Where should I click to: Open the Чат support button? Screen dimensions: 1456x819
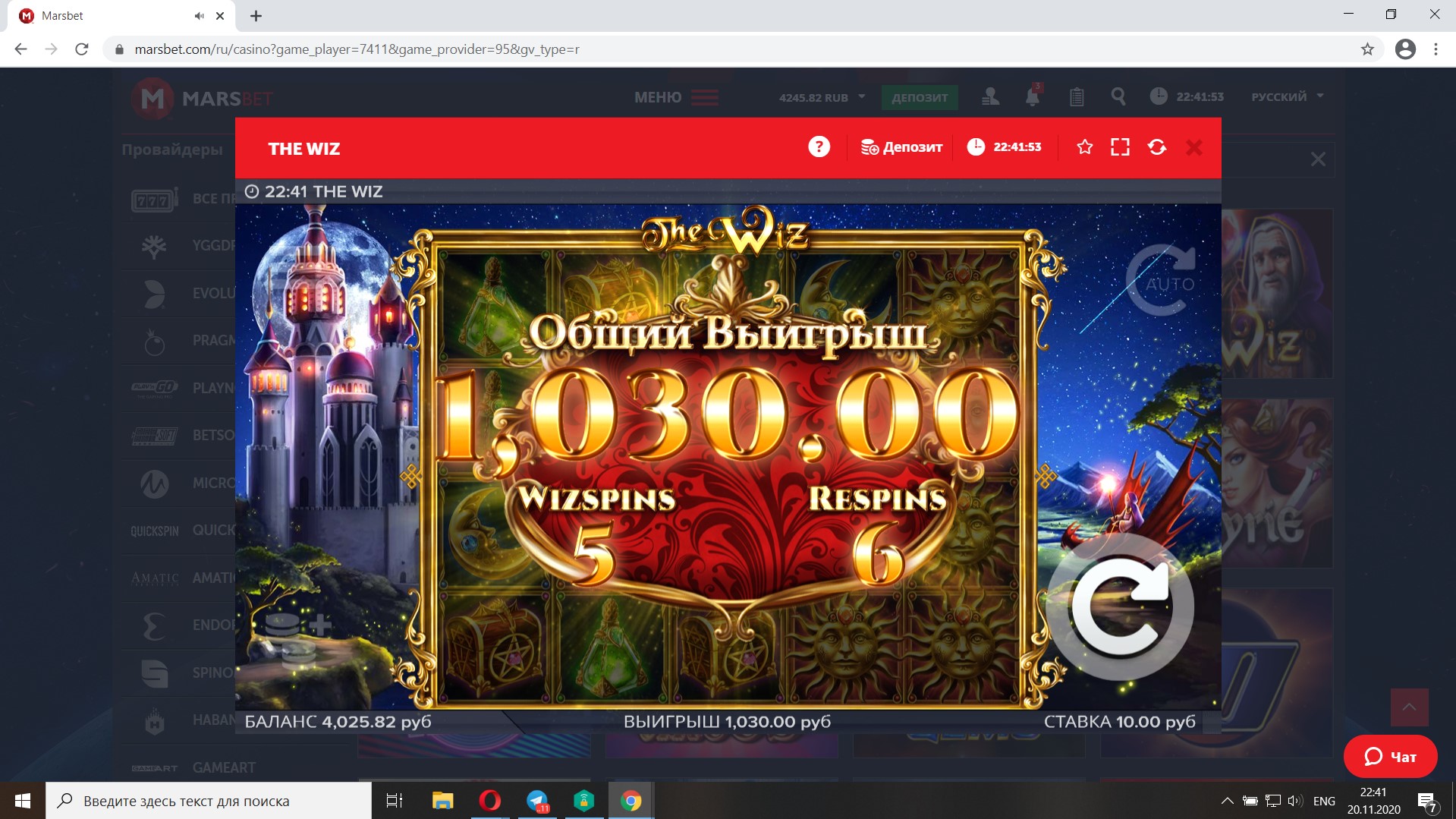[x=1390, y=757]
